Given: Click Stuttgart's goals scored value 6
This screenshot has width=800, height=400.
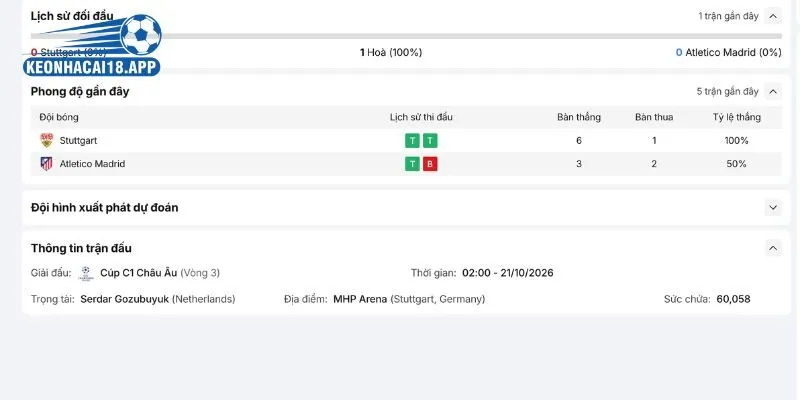Looking at the screenshot, I should (x=579, y=140).
